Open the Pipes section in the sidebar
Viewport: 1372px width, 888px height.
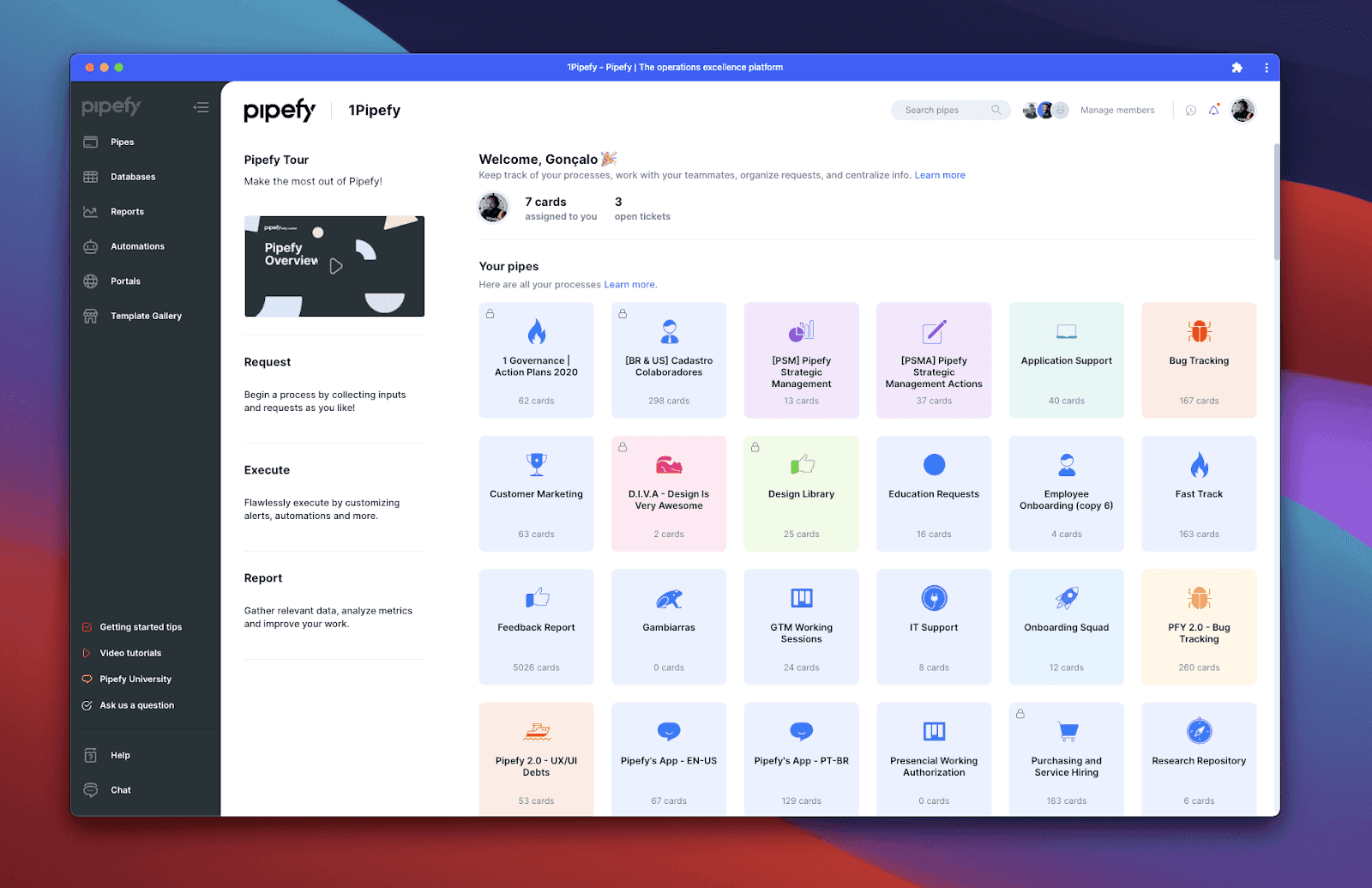(x=122, y=142)
